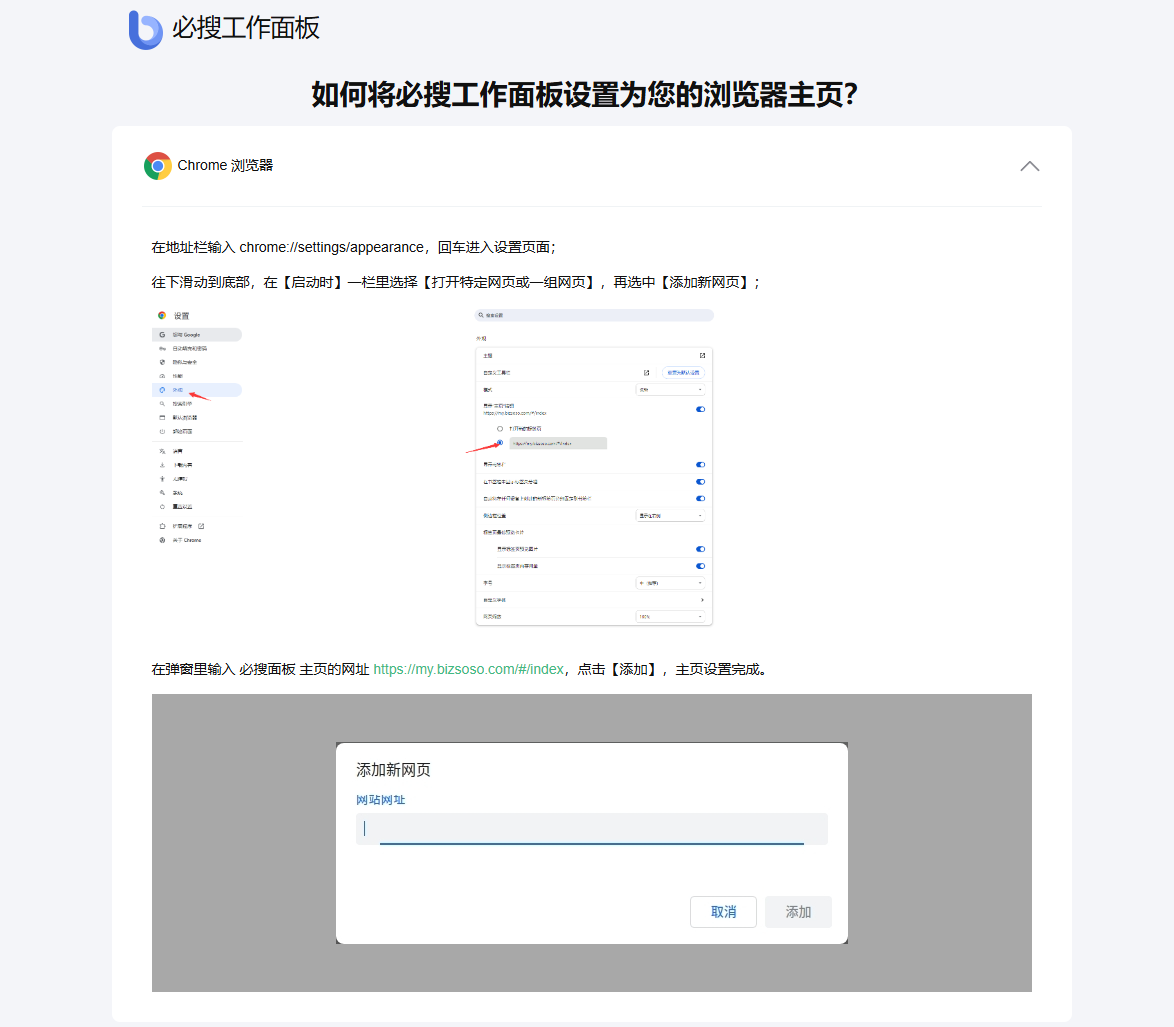
Task: Select the radio button next to the custom URL field
Action: click(x=500, y=443)
